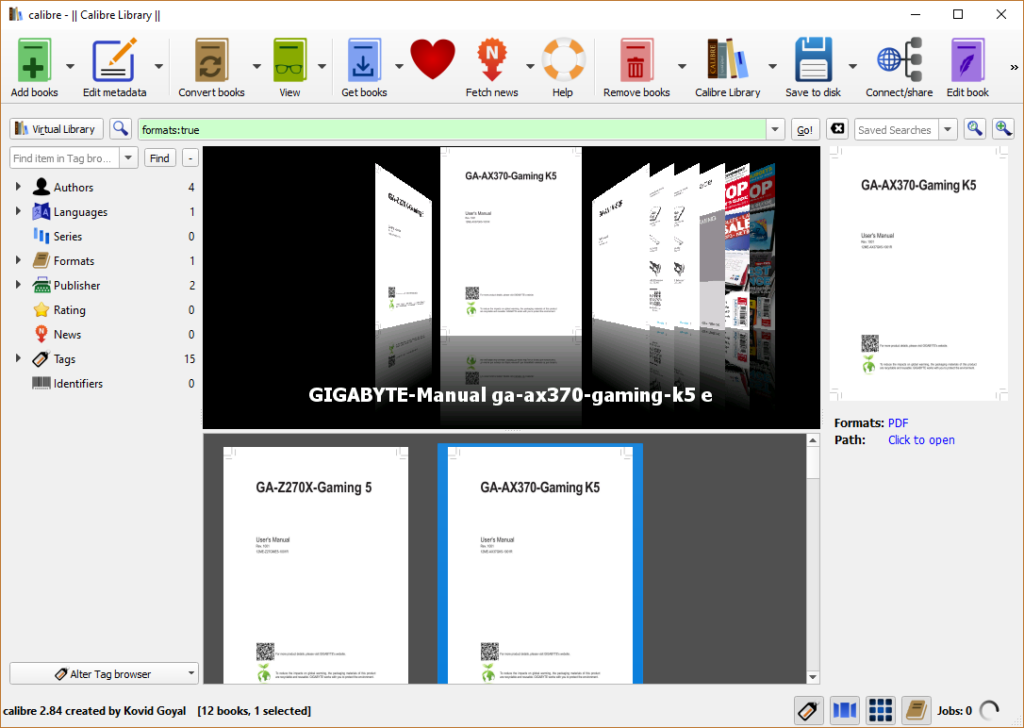Toggle cover browser in status bar
Viewport: 1024px width, 728px height.
[844, 710]
